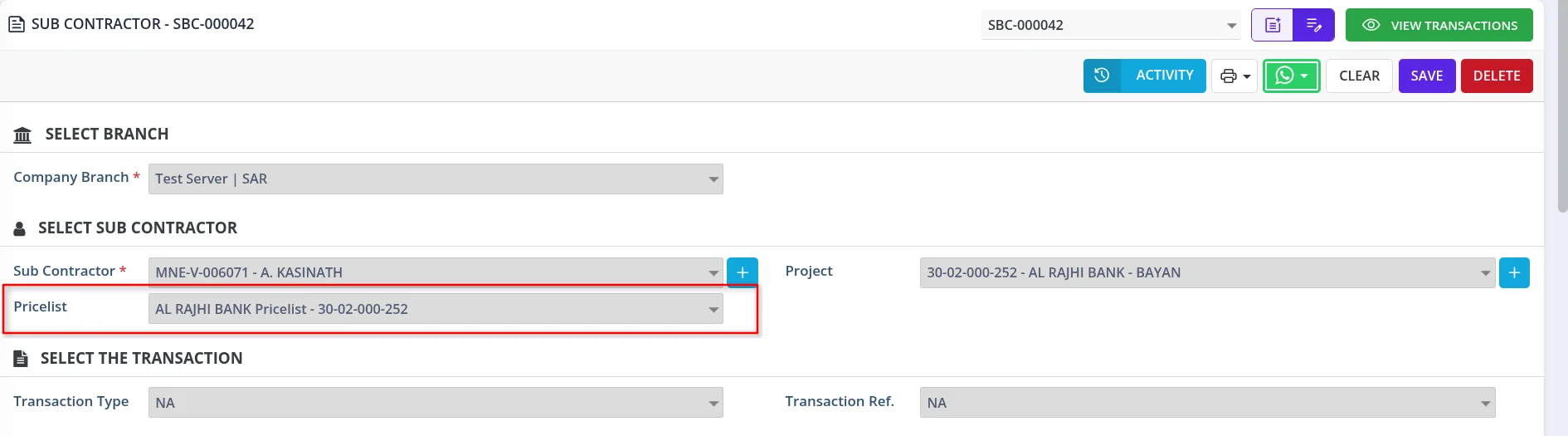Click the document icon beside Sub Contractor title
Image resolution: width=1568 pixels, height=436 pixels.
pos(17,24)
